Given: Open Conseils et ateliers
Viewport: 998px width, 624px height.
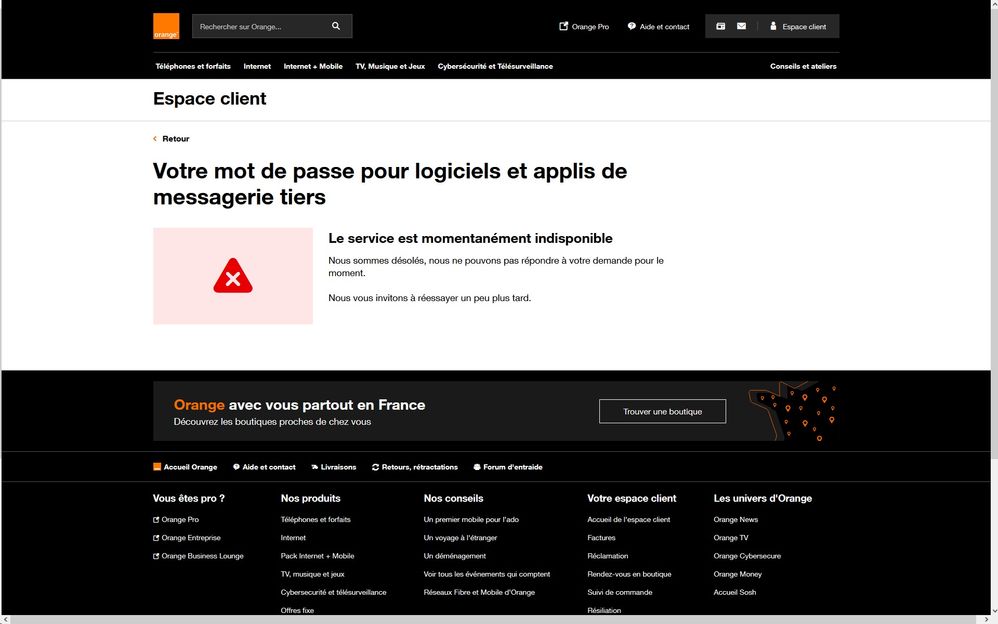Looking at the screenshot, I should (802, 65).
